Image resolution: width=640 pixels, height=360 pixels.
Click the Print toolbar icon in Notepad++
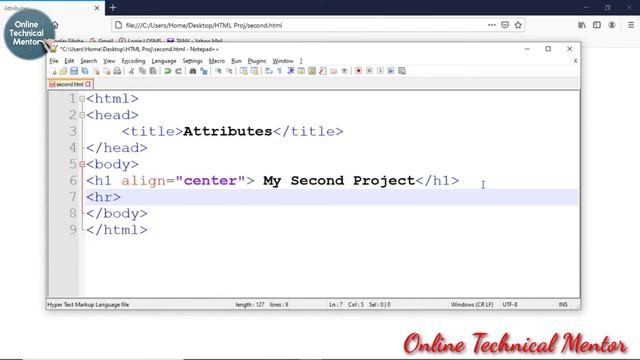point(117,71)
